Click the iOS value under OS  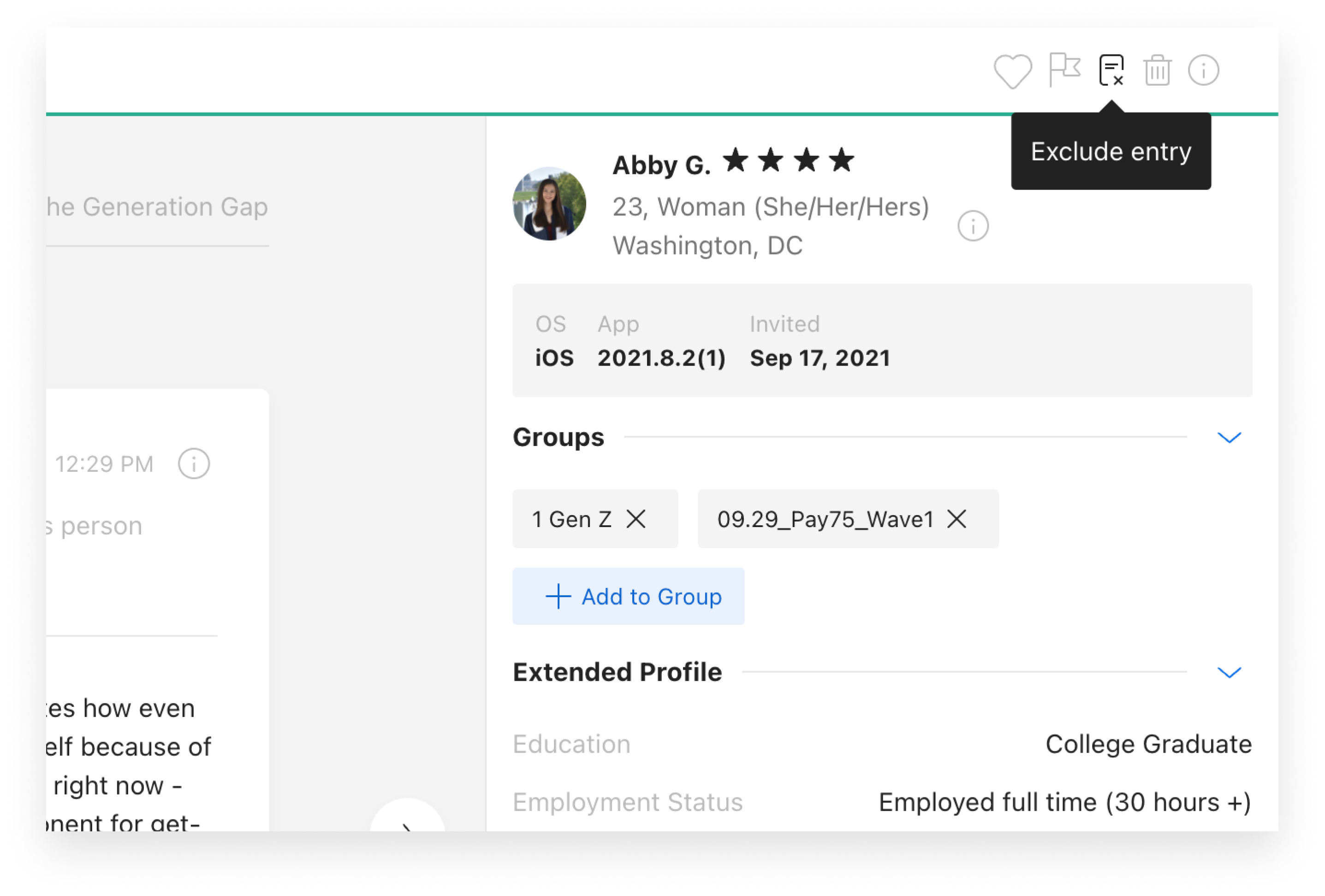point(554,358)
